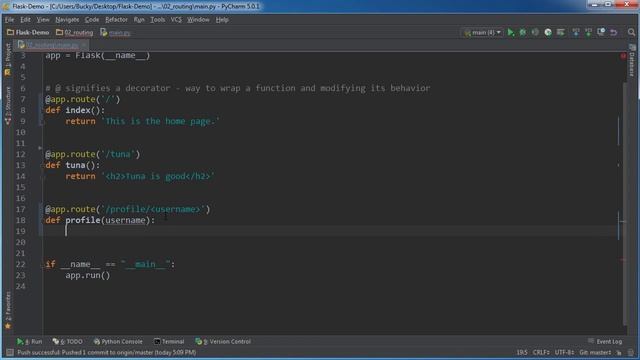Viewport: 640px width, 360px height.
Task: Open the Run tool window
Action: (29, 341)
